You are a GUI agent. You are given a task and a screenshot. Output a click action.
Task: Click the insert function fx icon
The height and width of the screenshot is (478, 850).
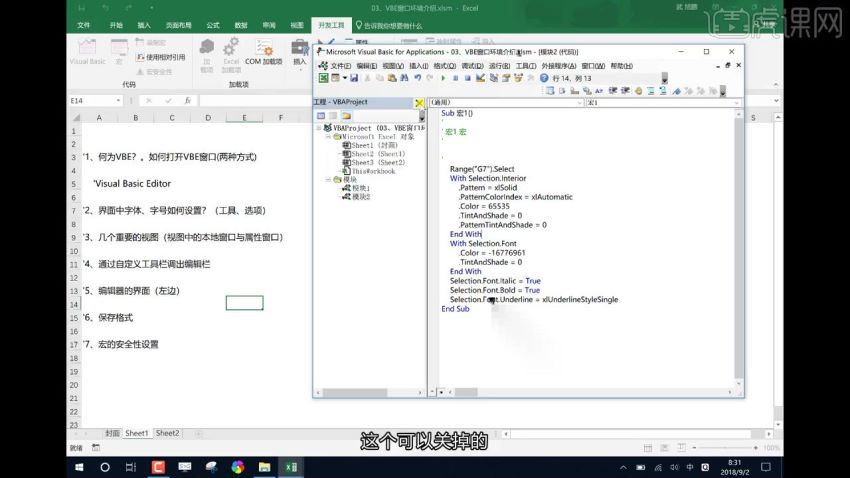pyautogui.click(x=188, y=101)
